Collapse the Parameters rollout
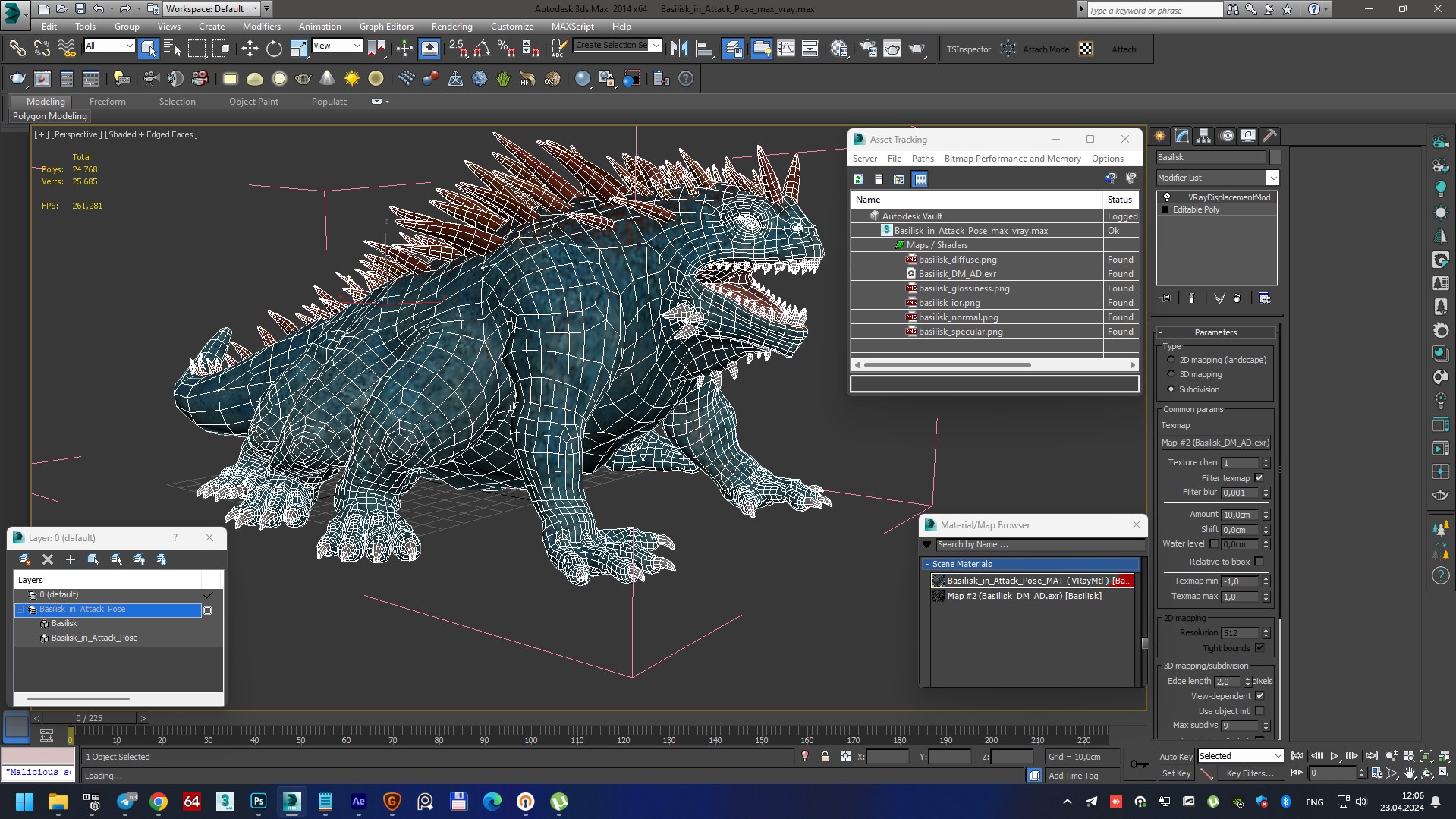This screenshot has height=819, width=1456. 1215,332
